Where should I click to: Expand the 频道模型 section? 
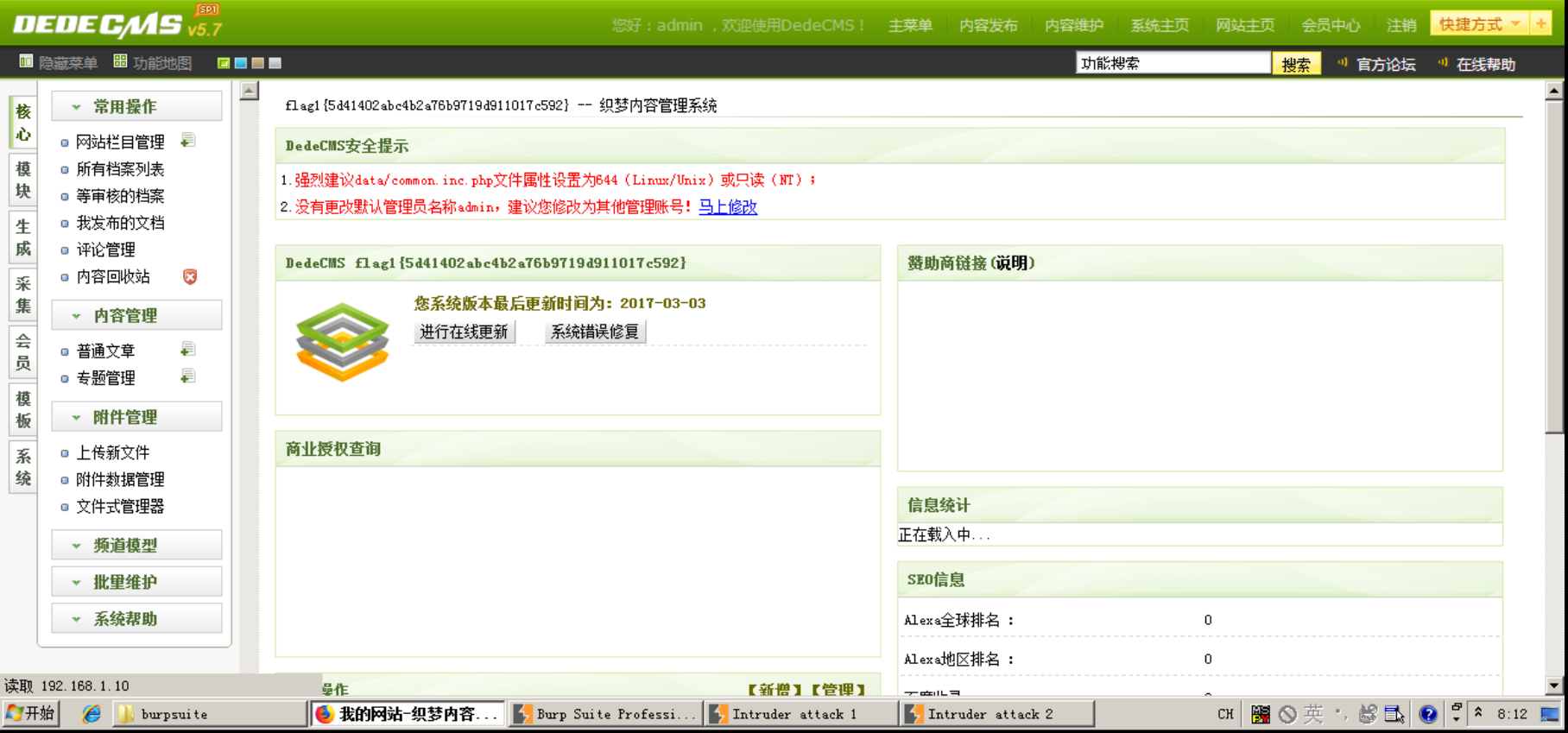pyautogui.click(x=136, y=545)
